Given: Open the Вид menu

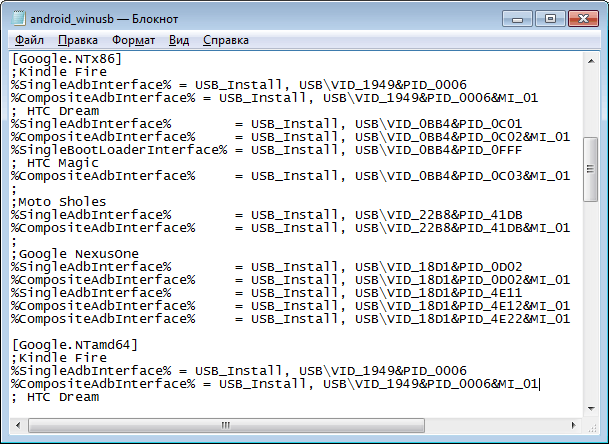Looking at the screenshot, I should (179, 40).
